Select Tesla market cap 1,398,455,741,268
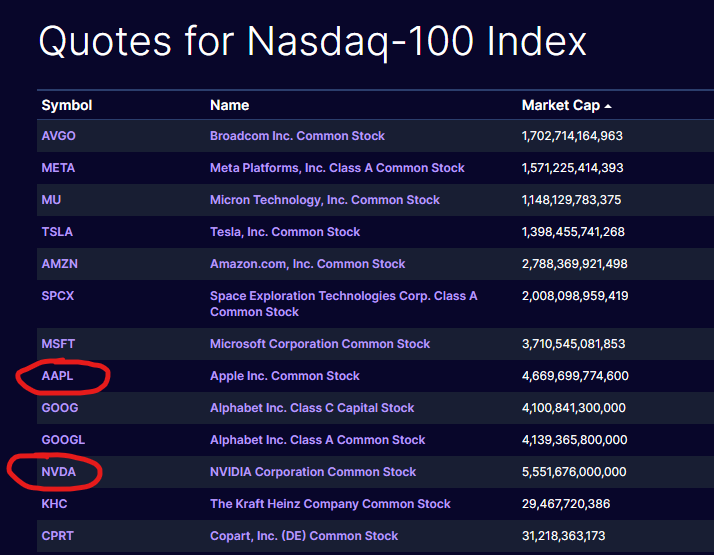The width and height of the screenshot is (714, 555). (x=573, y=232)
